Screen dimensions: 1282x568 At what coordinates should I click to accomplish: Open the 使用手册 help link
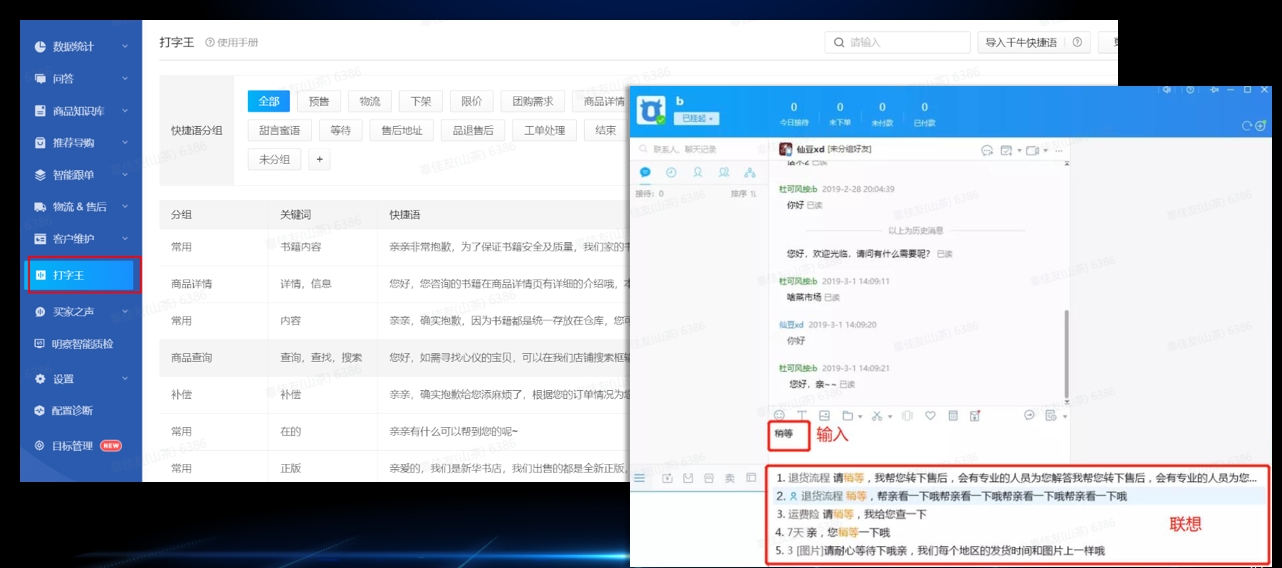click(x=231, y=42)
